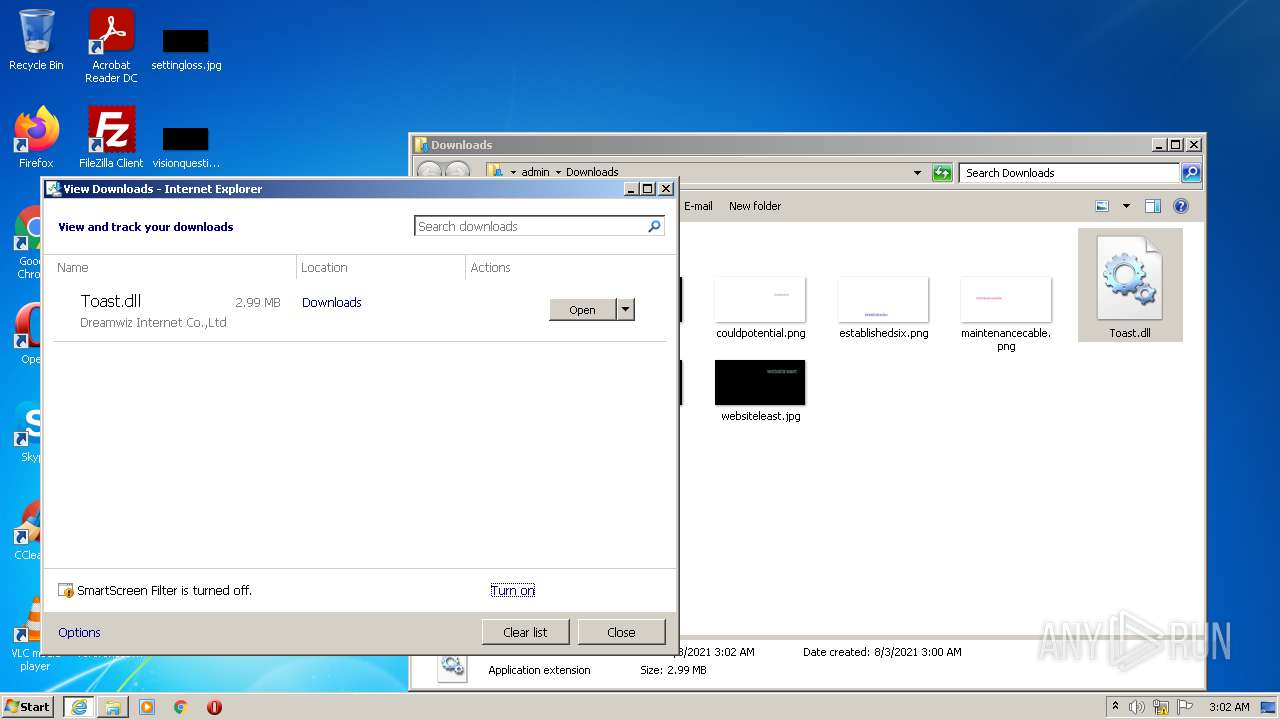This screenshot has width=1280, height=720.
Task: Click the SmartScreen warning shield icon
Action: click(66, 591)
